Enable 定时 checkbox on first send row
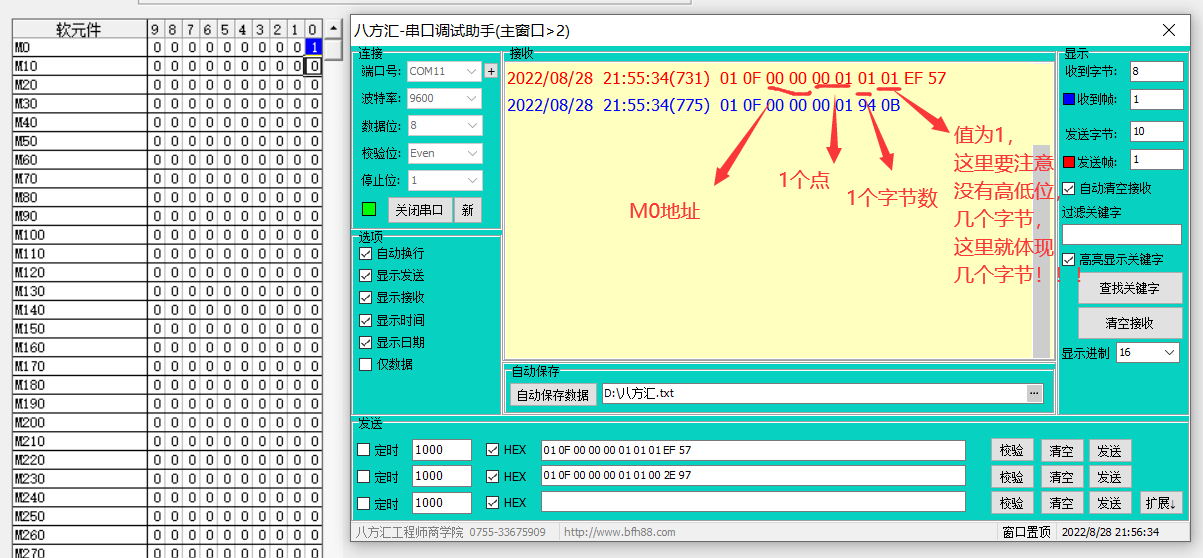The image size is (1203, 558). (x=365, y=450)
